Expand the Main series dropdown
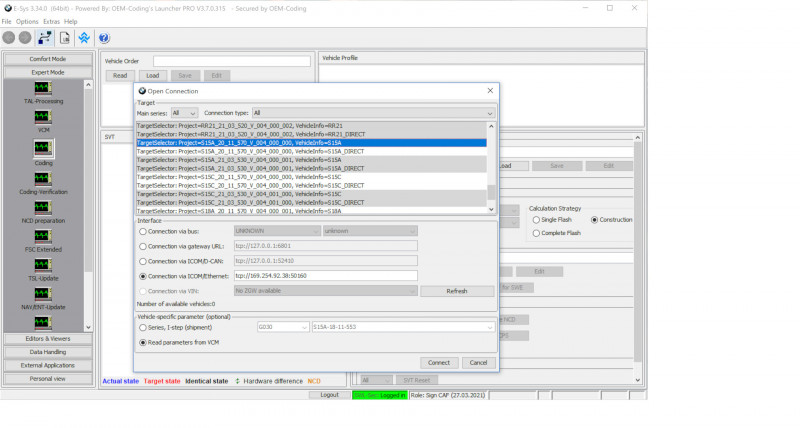This screenshot has height=428, width=800. click(x=185, y=113)
